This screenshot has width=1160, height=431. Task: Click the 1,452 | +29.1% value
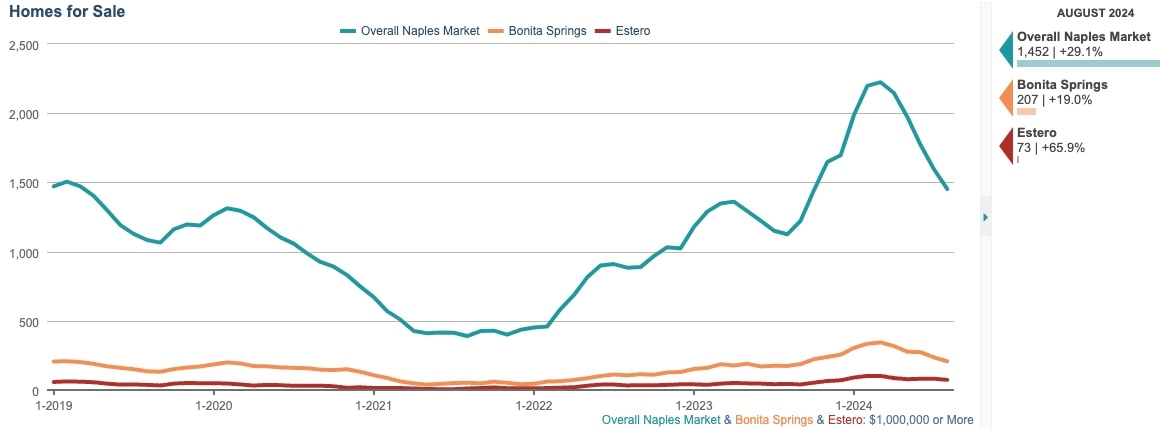[x=1059, y=52]
